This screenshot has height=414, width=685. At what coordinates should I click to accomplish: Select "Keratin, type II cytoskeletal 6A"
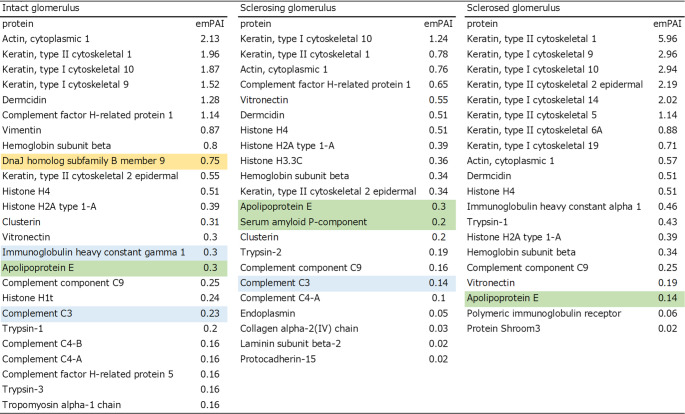534,130
